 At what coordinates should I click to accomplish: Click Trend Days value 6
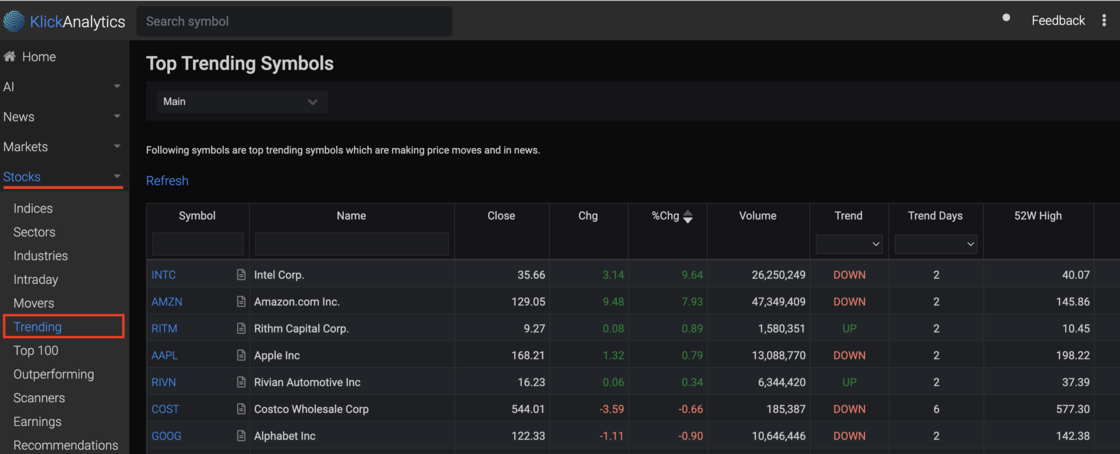[x=936, y=409]
